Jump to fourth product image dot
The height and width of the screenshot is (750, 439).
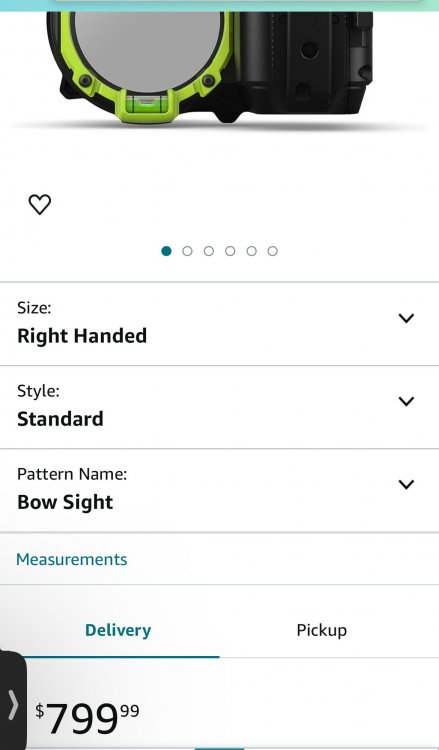pos(230,251)
